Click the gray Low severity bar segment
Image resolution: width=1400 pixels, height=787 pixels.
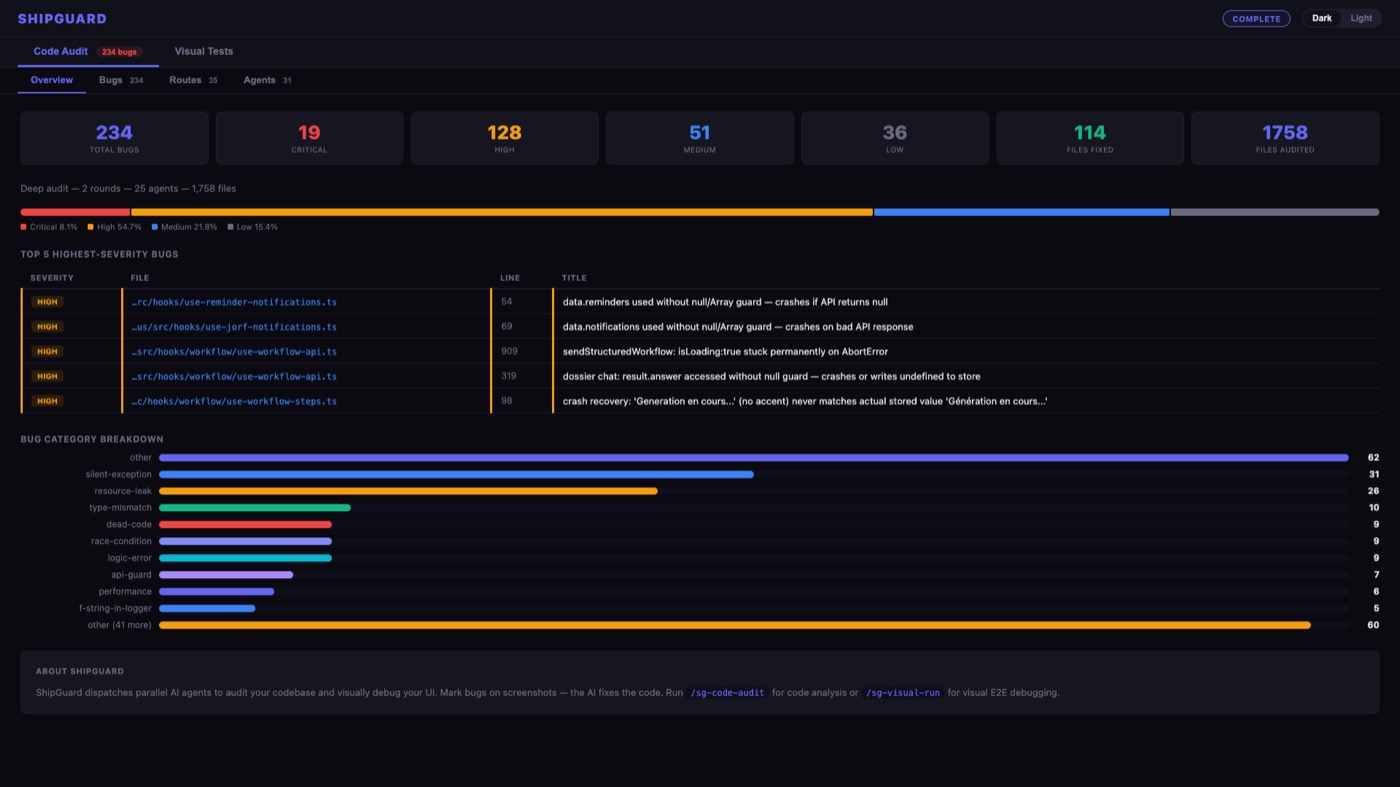coord(1275,212)
